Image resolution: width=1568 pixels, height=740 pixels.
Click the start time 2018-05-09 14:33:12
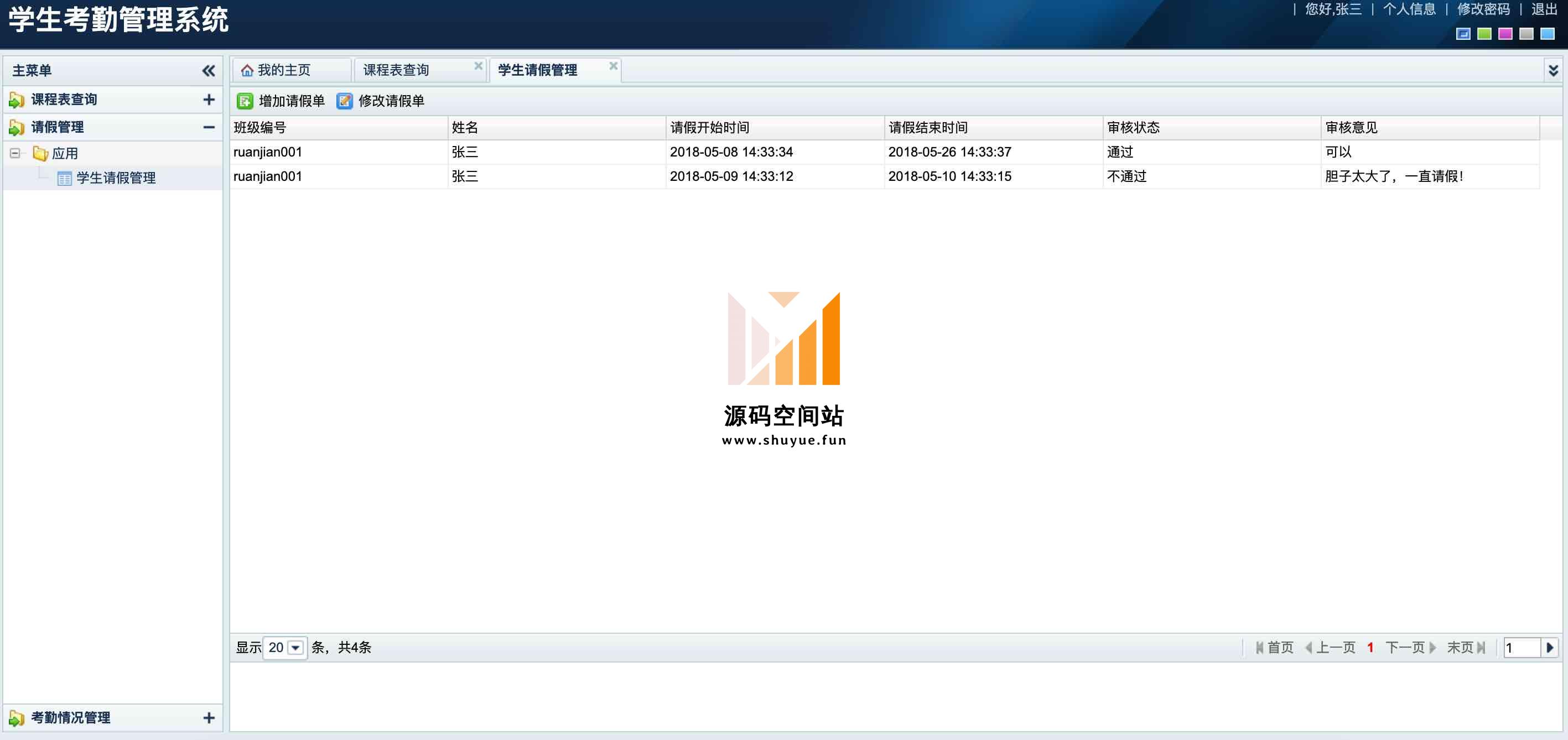[x=731, y=176]
